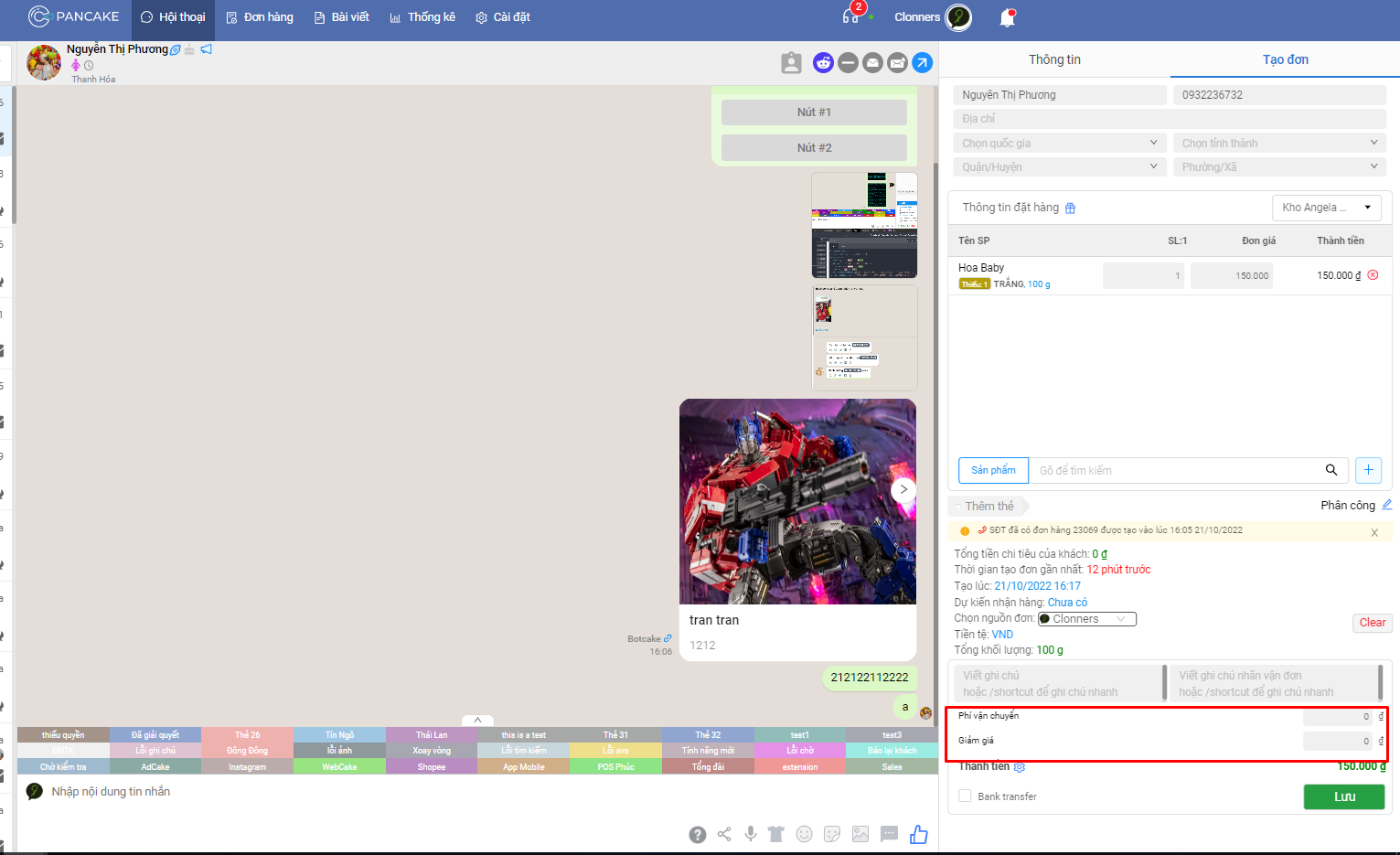
Task: Click the attach image icon
Action: click(x=860, y=834)
